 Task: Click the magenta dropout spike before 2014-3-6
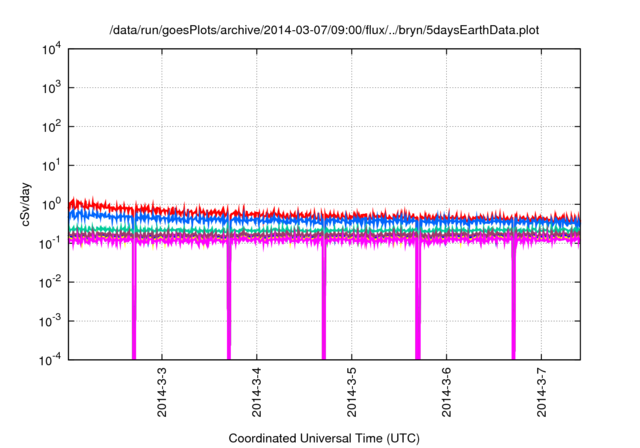(x=418, y=302)
